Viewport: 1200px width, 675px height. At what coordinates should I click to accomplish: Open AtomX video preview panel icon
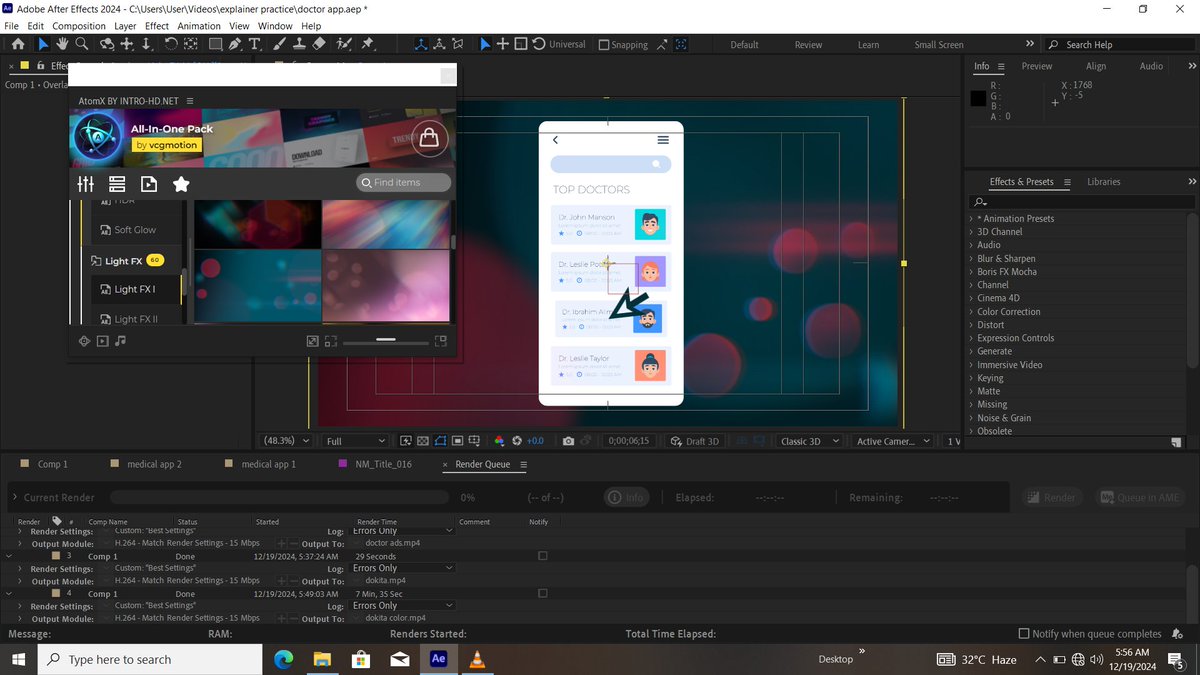tap(149, 184)
